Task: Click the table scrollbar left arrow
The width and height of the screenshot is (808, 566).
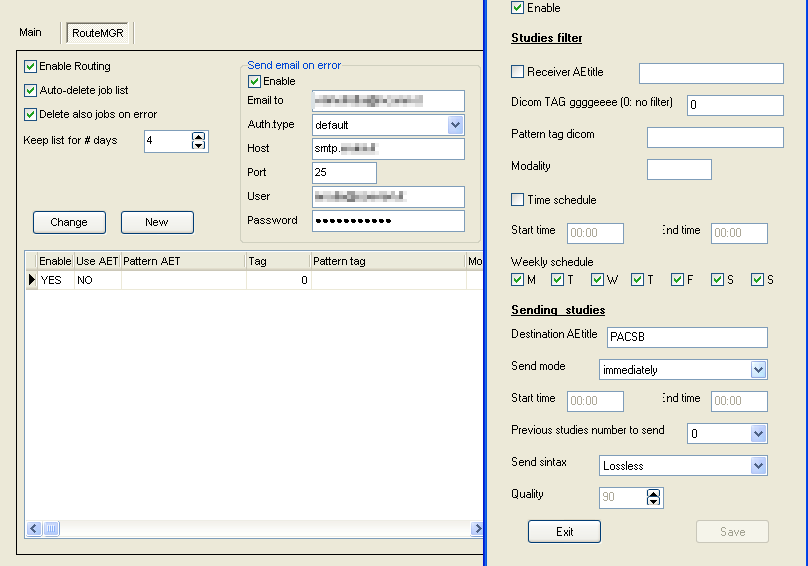Action: coord(34,528)
